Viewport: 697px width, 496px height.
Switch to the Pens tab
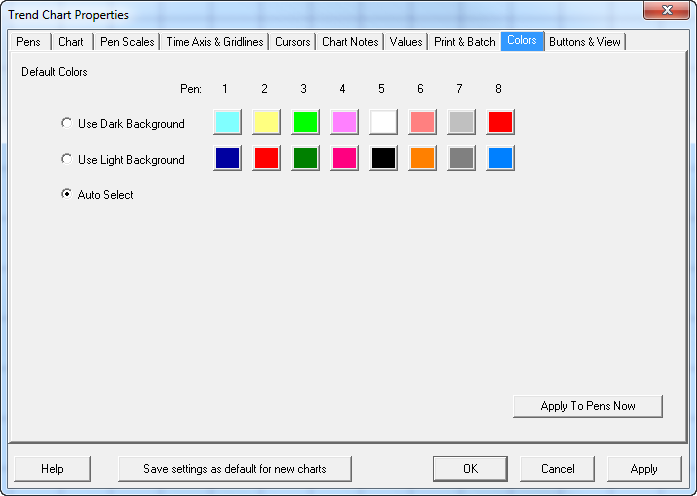click(28, 42)
